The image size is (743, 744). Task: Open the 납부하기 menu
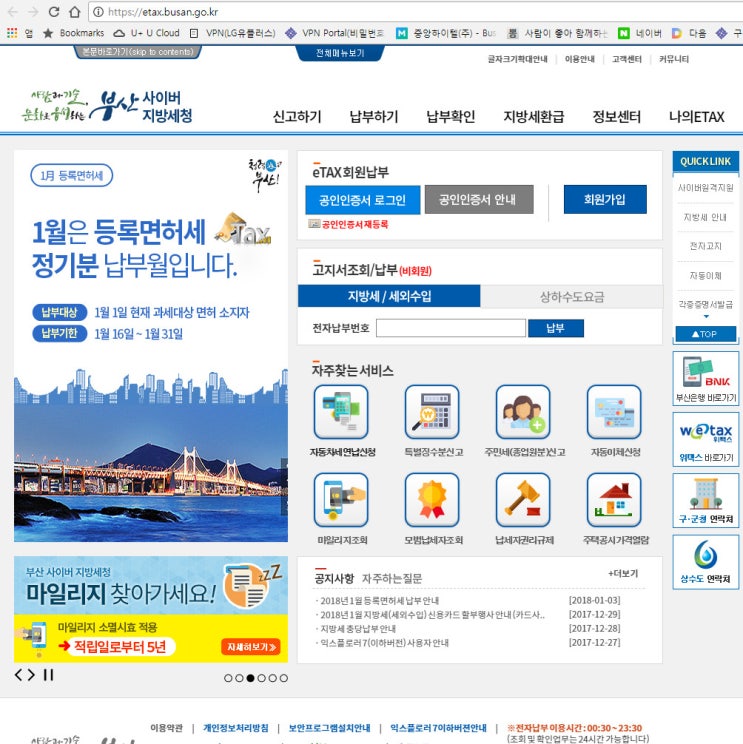tap(374, 117)
